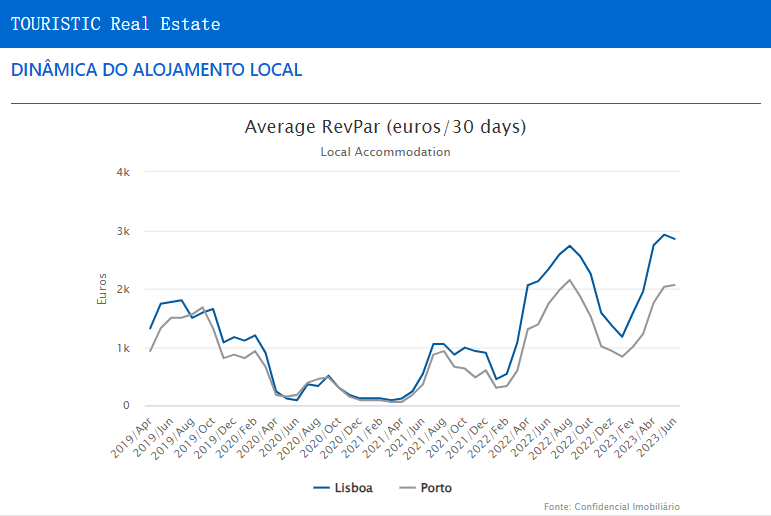
Task: Click the Lisboa line peak near 2022/Aug
Action: click(x=569, y=246)
